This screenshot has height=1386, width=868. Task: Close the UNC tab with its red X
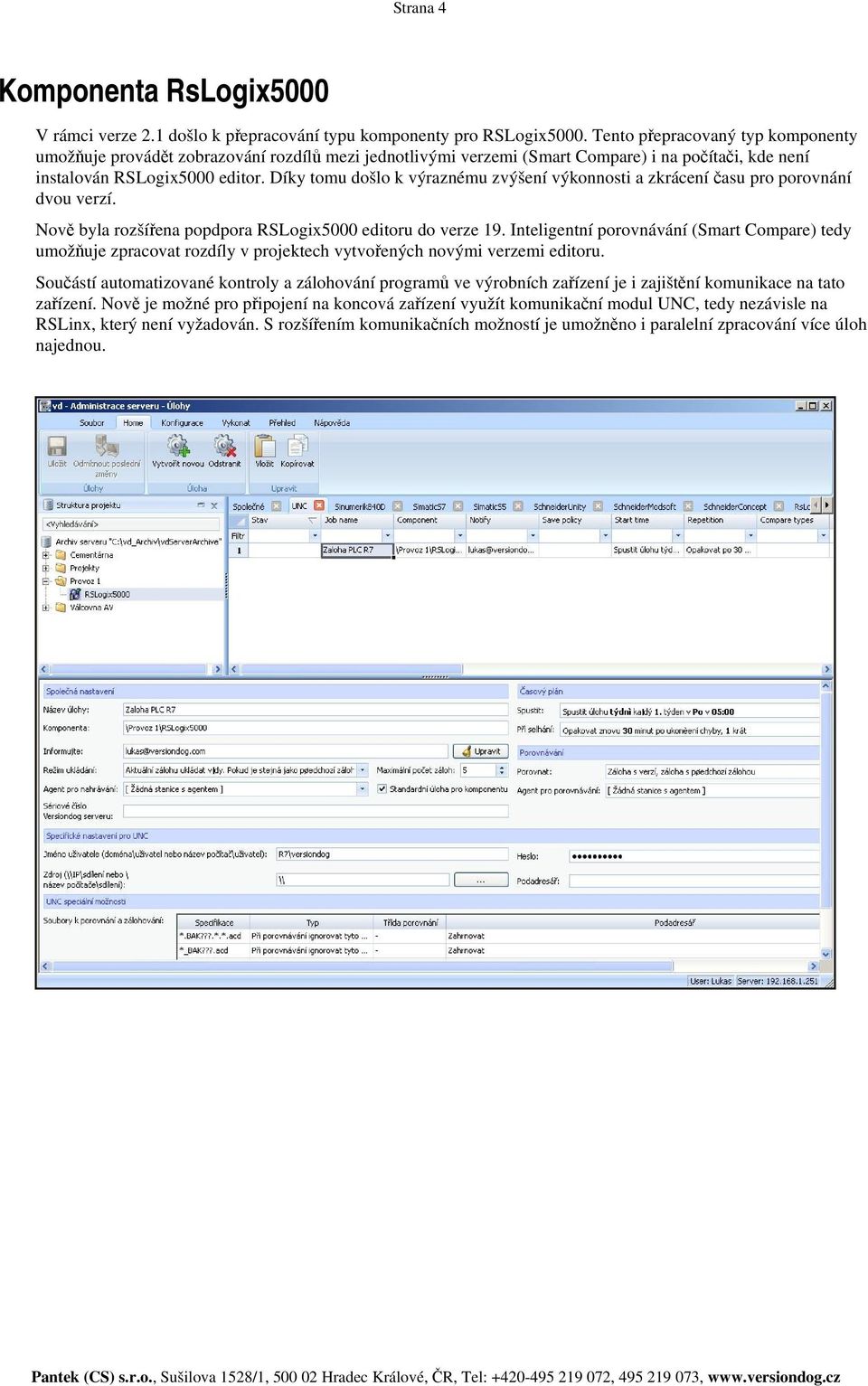tap(319, 505)
